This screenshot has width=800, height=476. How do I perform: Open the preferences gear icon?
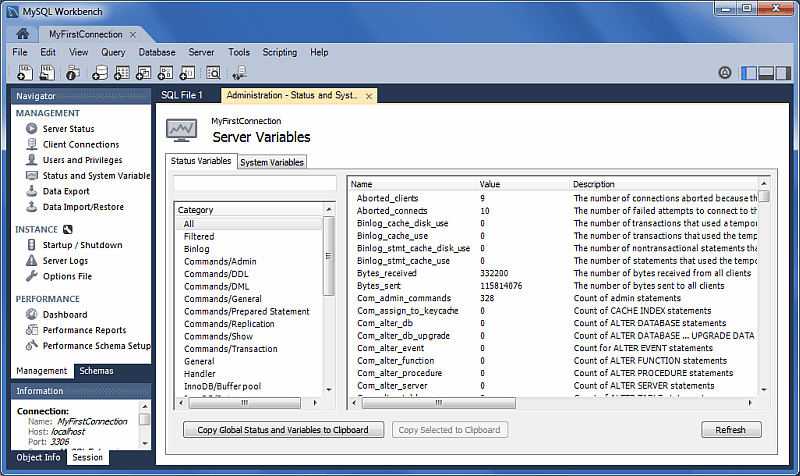724,73
